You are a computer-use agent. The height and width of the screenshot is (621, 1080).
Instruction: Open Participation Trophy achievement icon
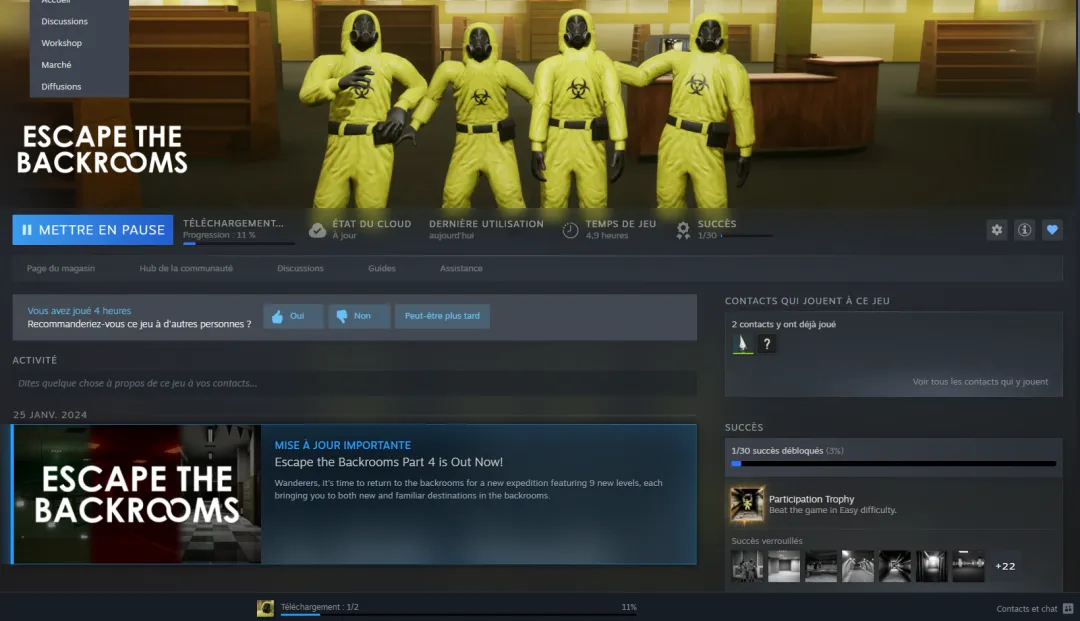click(747, 505)
